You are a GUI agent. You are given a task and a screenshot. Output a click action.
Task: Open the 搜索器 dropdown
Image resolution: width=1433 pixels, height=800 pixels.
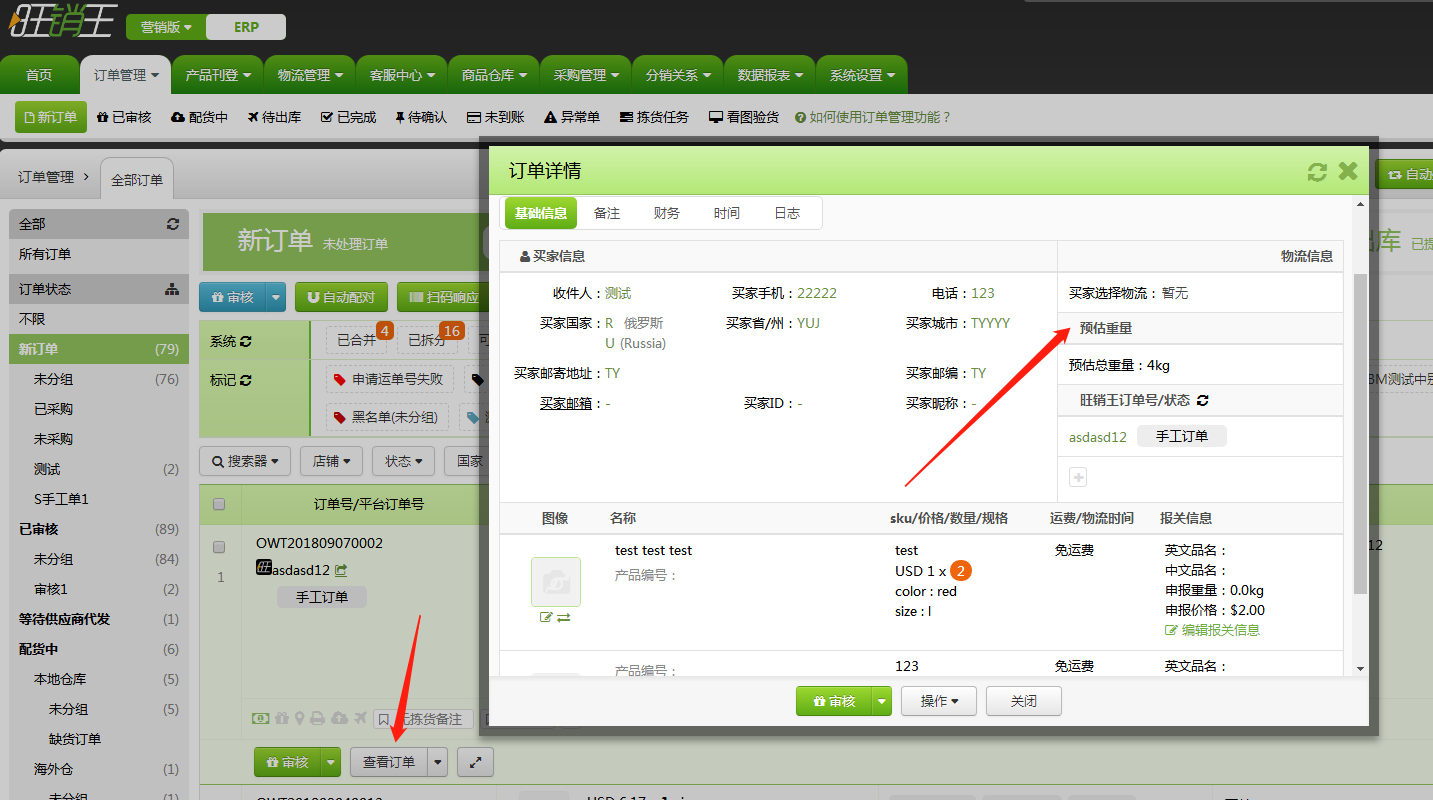click(x=245, y=461)
